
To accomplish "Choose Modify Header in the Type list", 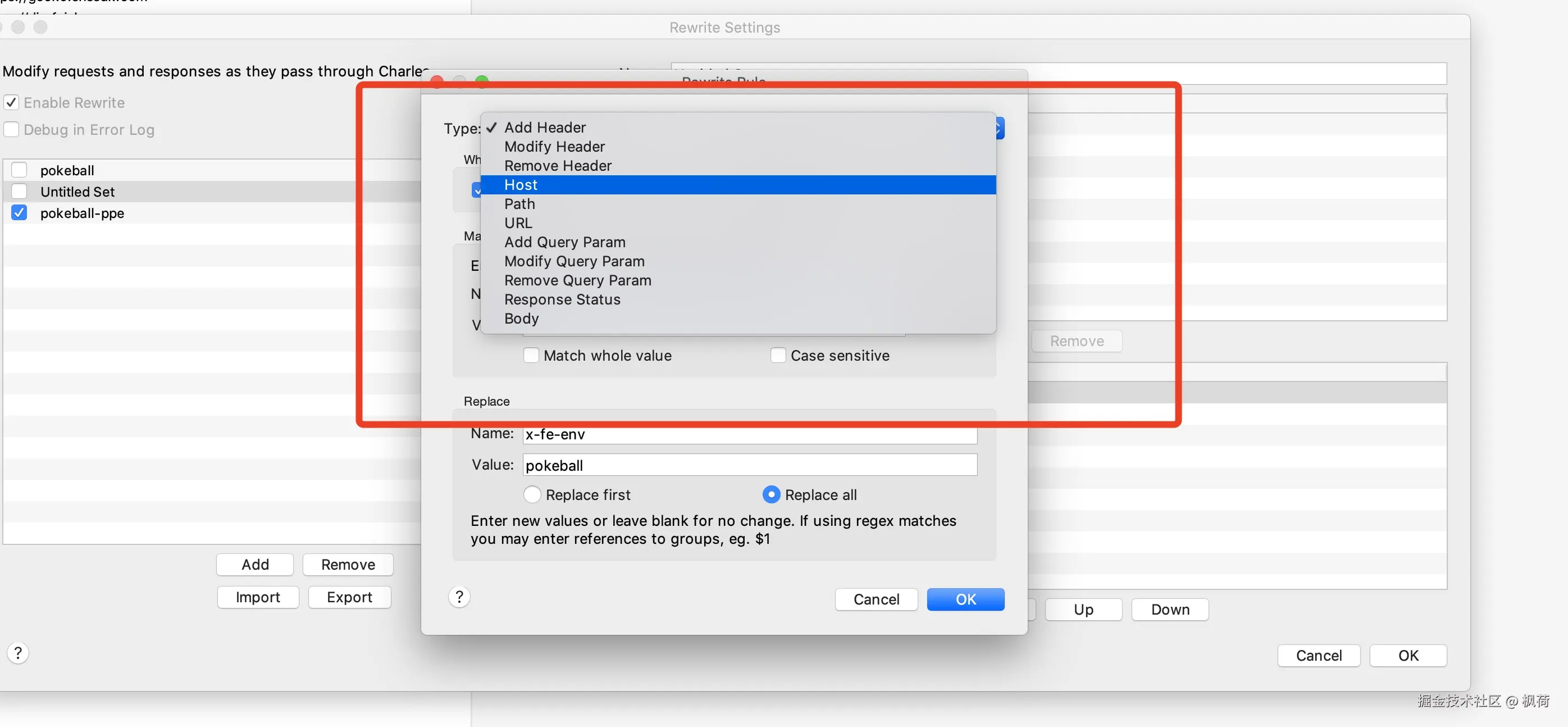I will tap(554, 147).
